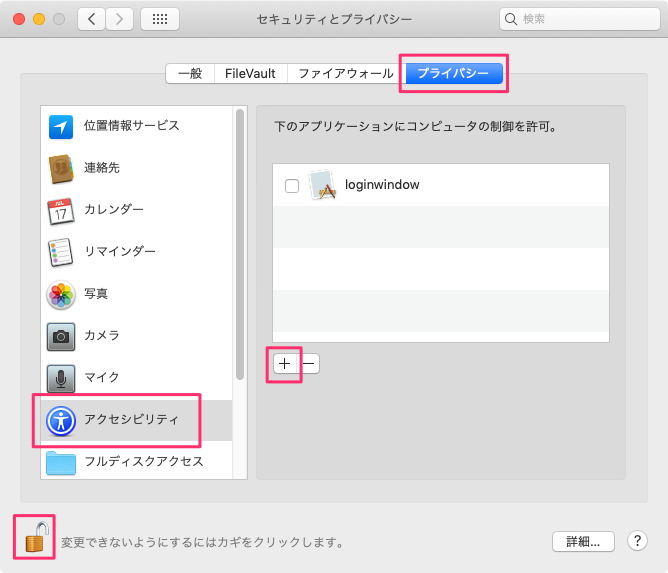This screenshot has width=668, height=573.
Task: Go back with the left chevron
Action: (91, 19)
